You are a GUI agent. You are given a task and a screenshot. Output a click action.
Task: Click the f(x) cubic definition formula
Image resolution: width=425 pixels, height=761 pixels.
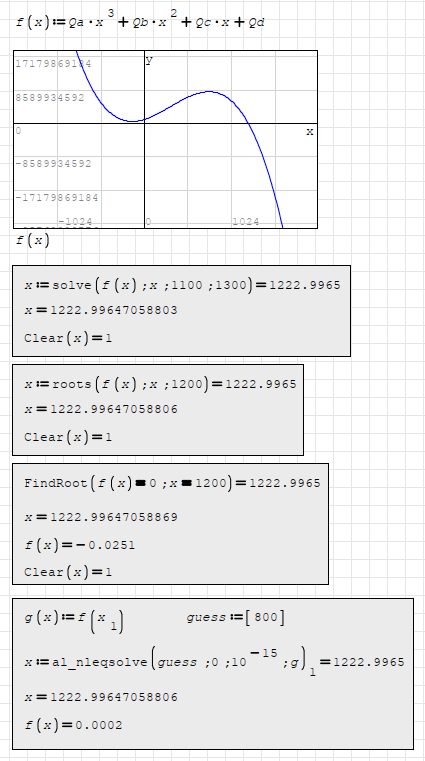tap(140, 22)
